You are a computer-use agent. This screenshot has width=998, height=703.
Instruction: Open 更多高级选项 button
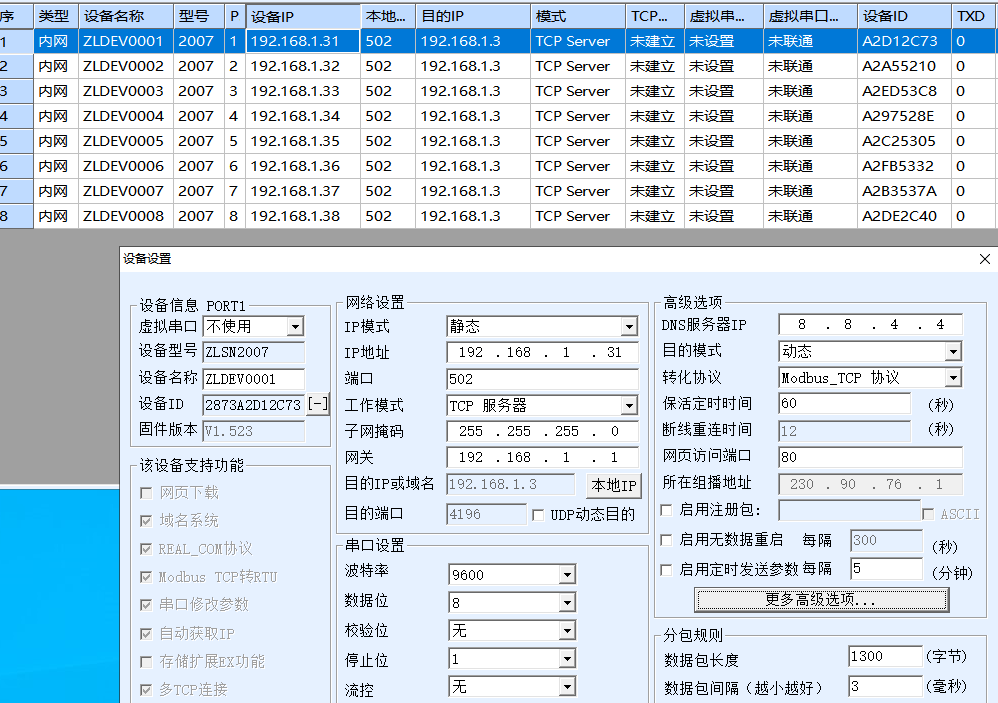pyautogui.click(x=821, y=600)
